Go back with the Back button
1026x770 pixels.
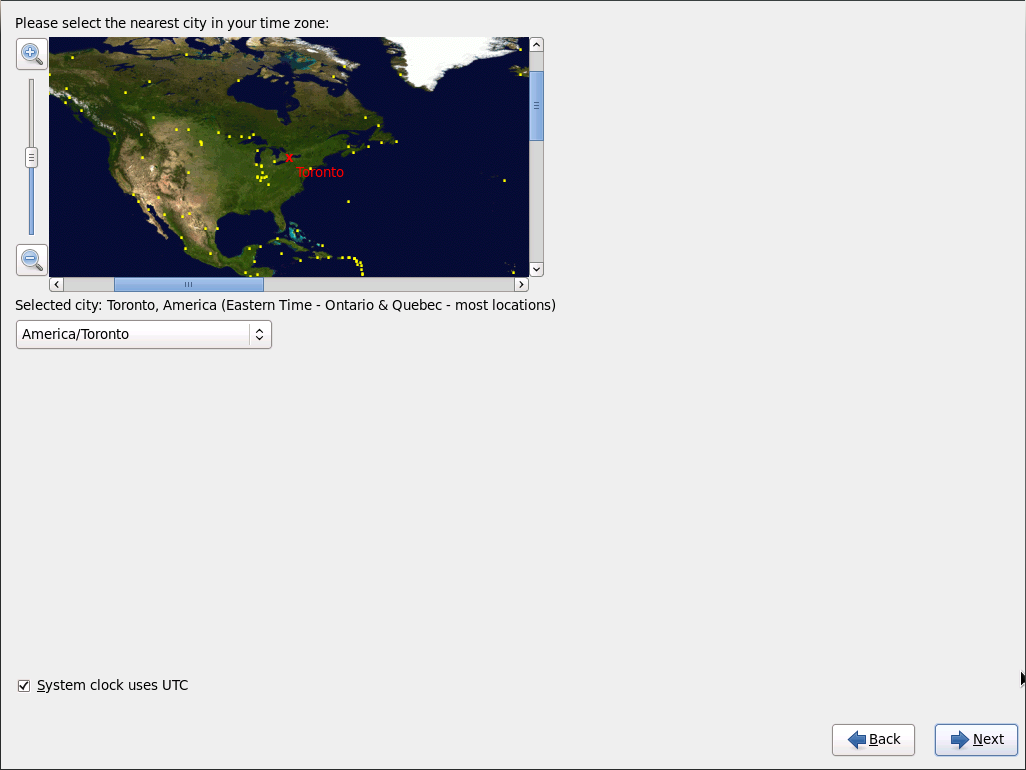(x=873, y=739)
